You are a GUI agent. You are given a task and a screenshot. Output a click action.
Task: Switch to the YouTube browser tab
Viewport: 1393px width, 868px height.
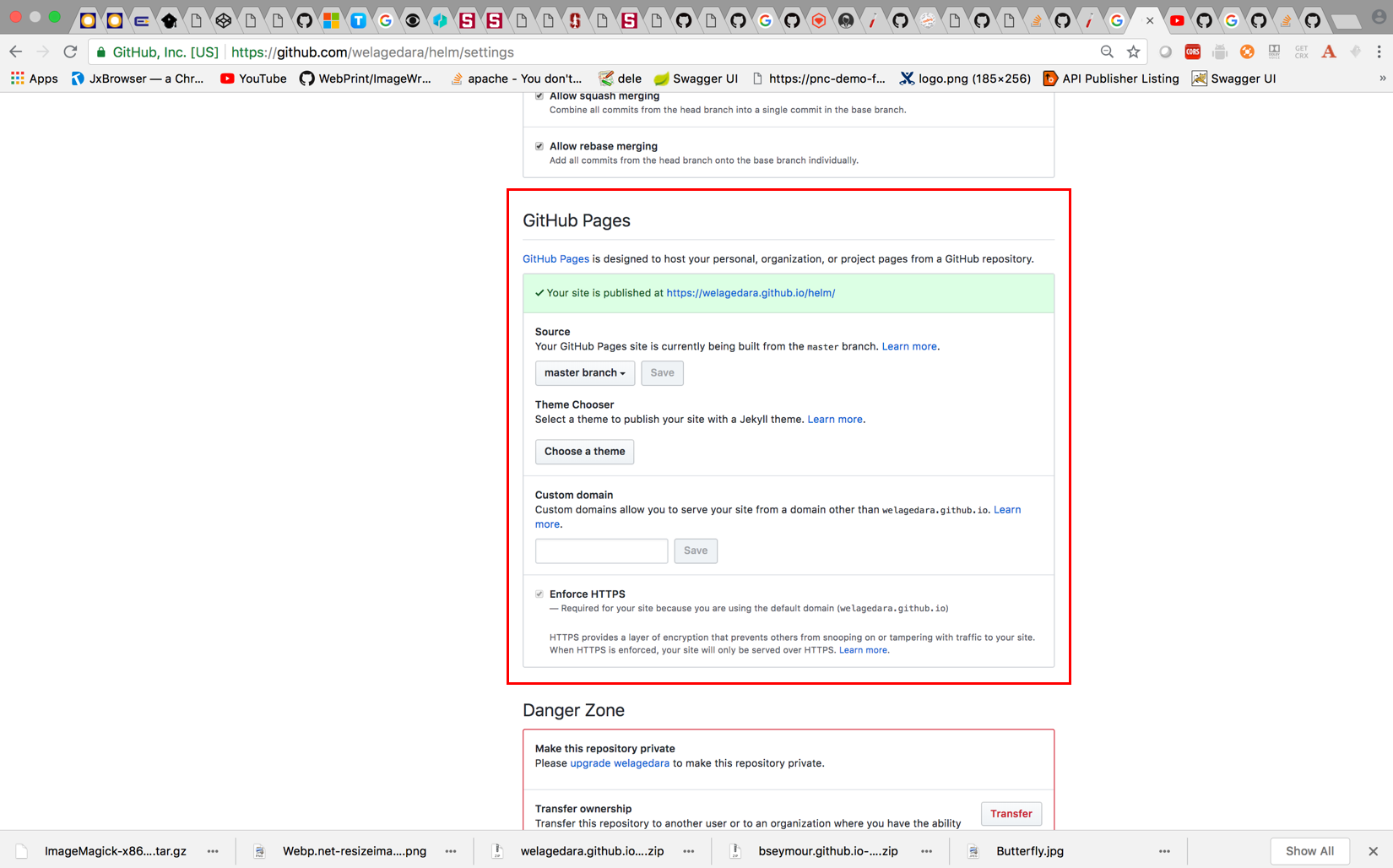1177,20
